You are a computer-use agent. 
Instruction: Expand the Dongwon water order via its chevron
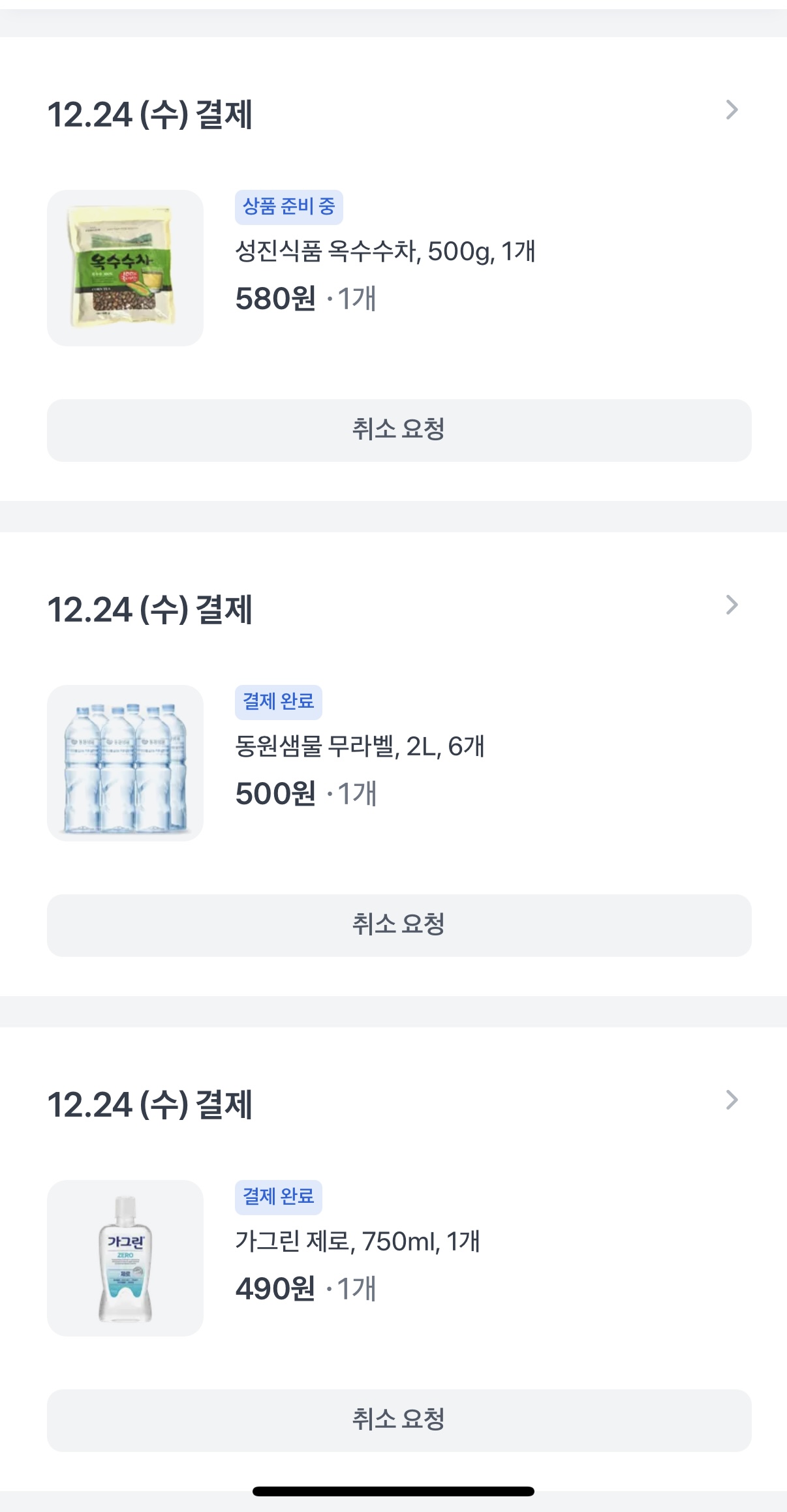(x=732, y=605)
